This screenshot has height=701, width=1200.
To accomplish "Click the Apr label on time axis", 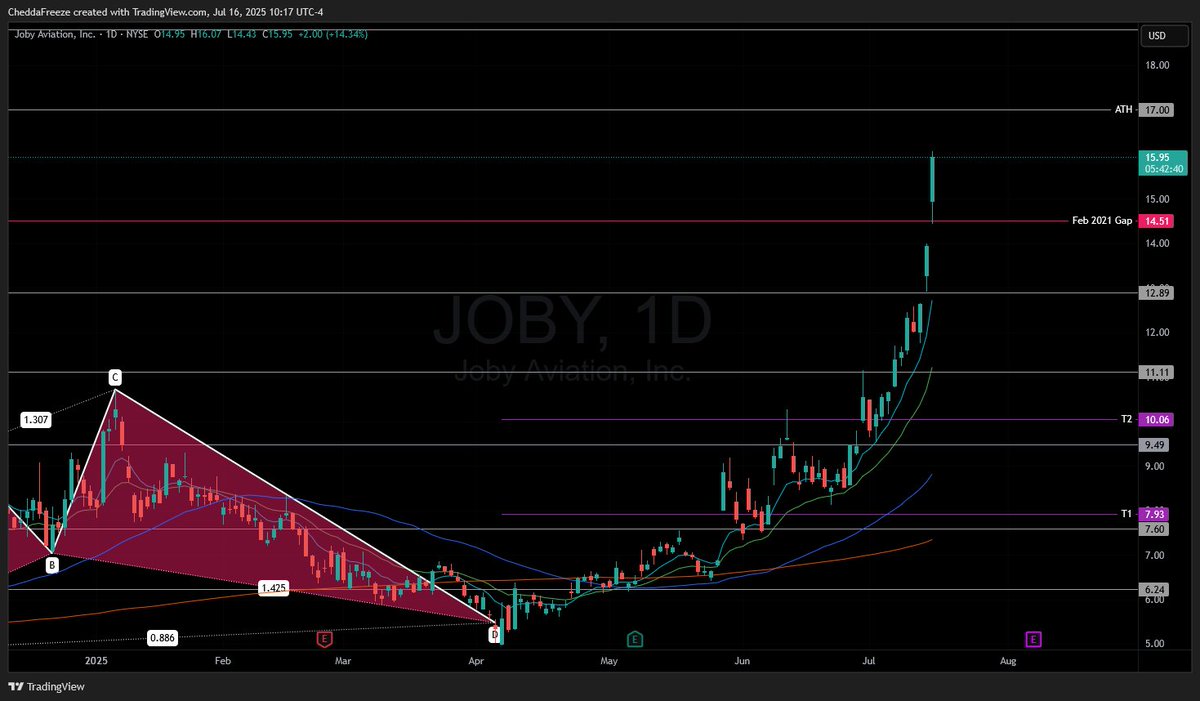I will [x=476, y=661].
